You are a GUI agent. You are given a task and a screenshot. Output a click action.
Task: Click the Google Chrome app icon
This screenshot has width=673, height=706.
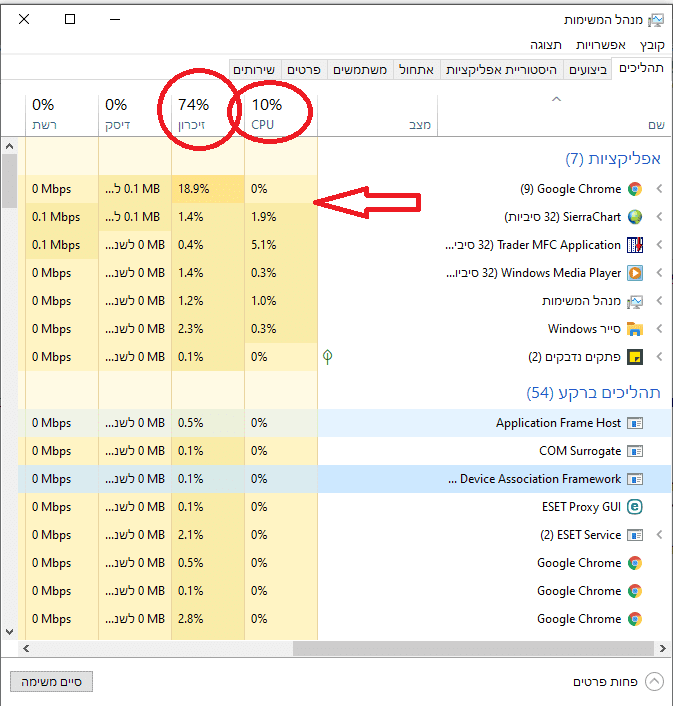(x=635, y=189)
